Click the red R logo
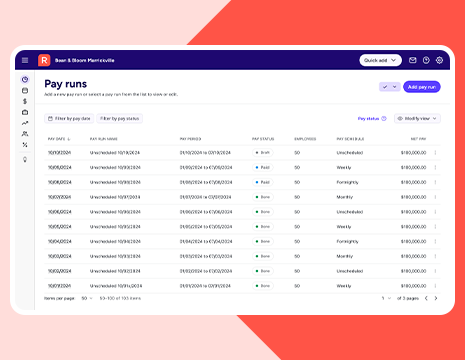Image resolution: width=465 pixels, height=360 pixels. (x=44, y=60)
